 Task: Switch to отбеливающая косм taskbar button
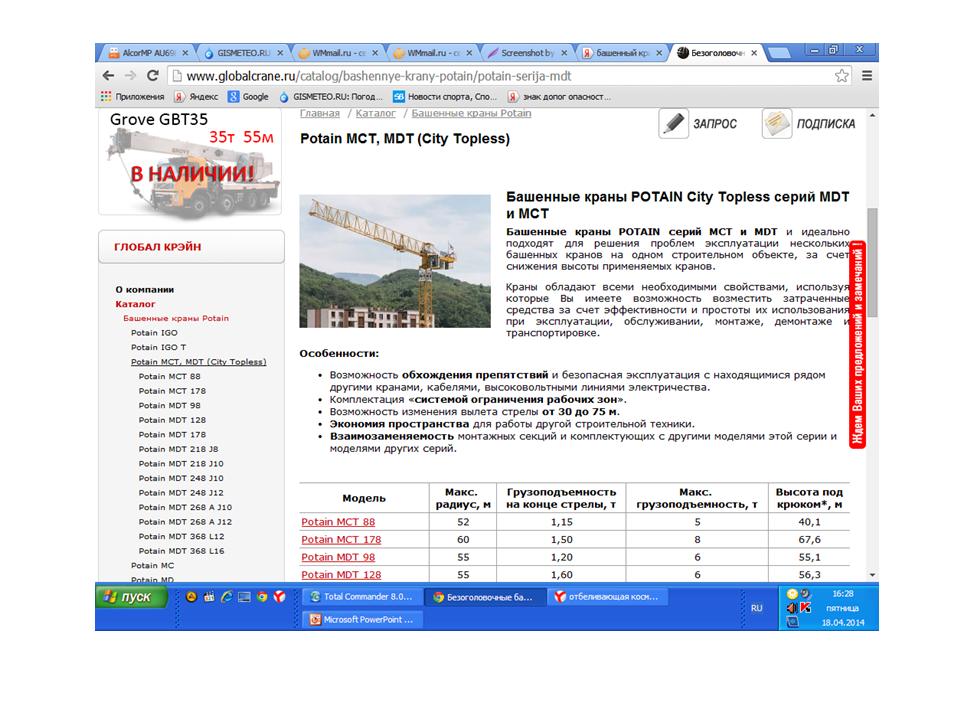pos(607,597)
